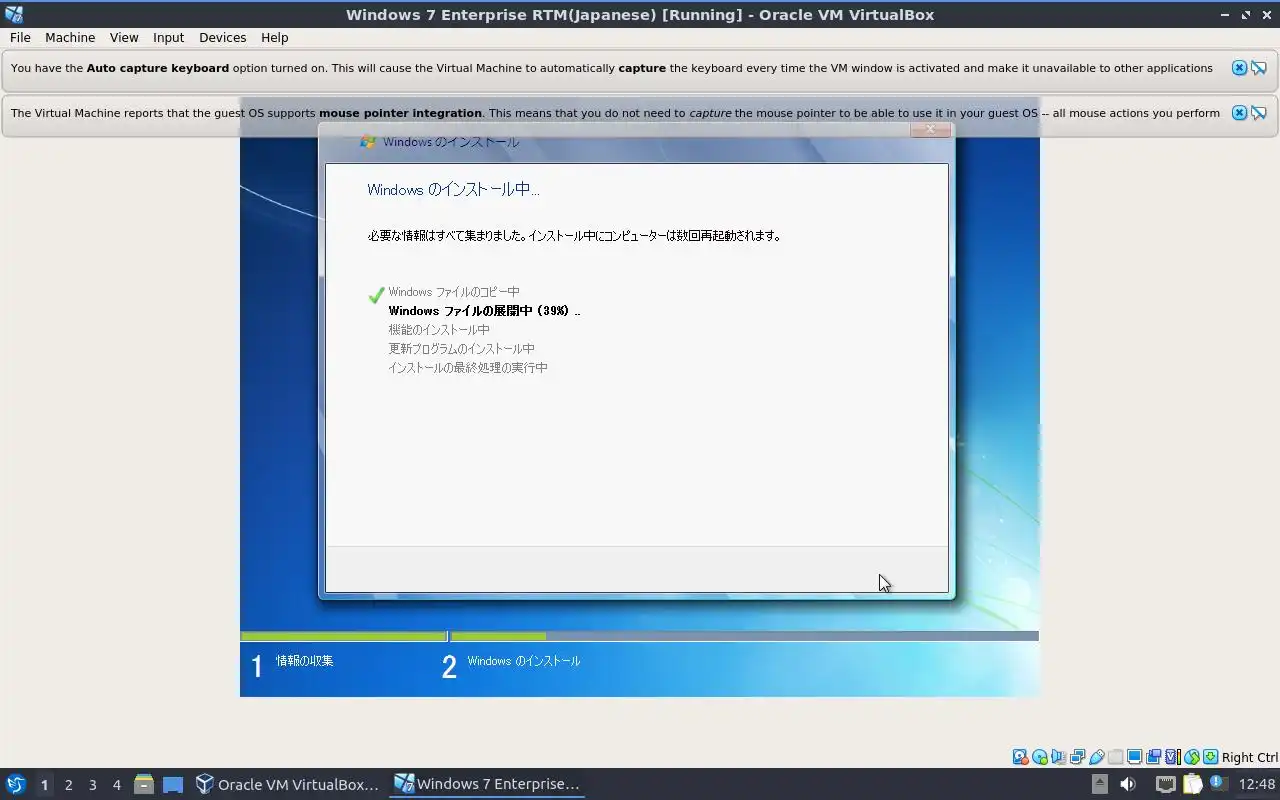Click the USB devices status indicator

coord(1097,757)
